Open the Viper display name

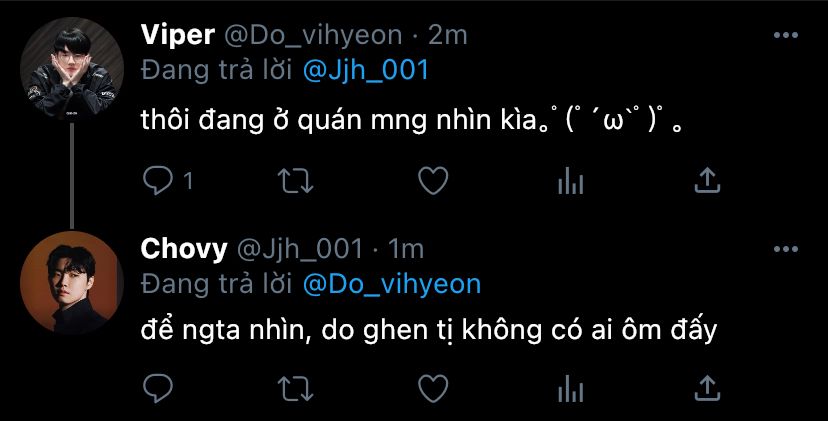[x=178, y=35]
